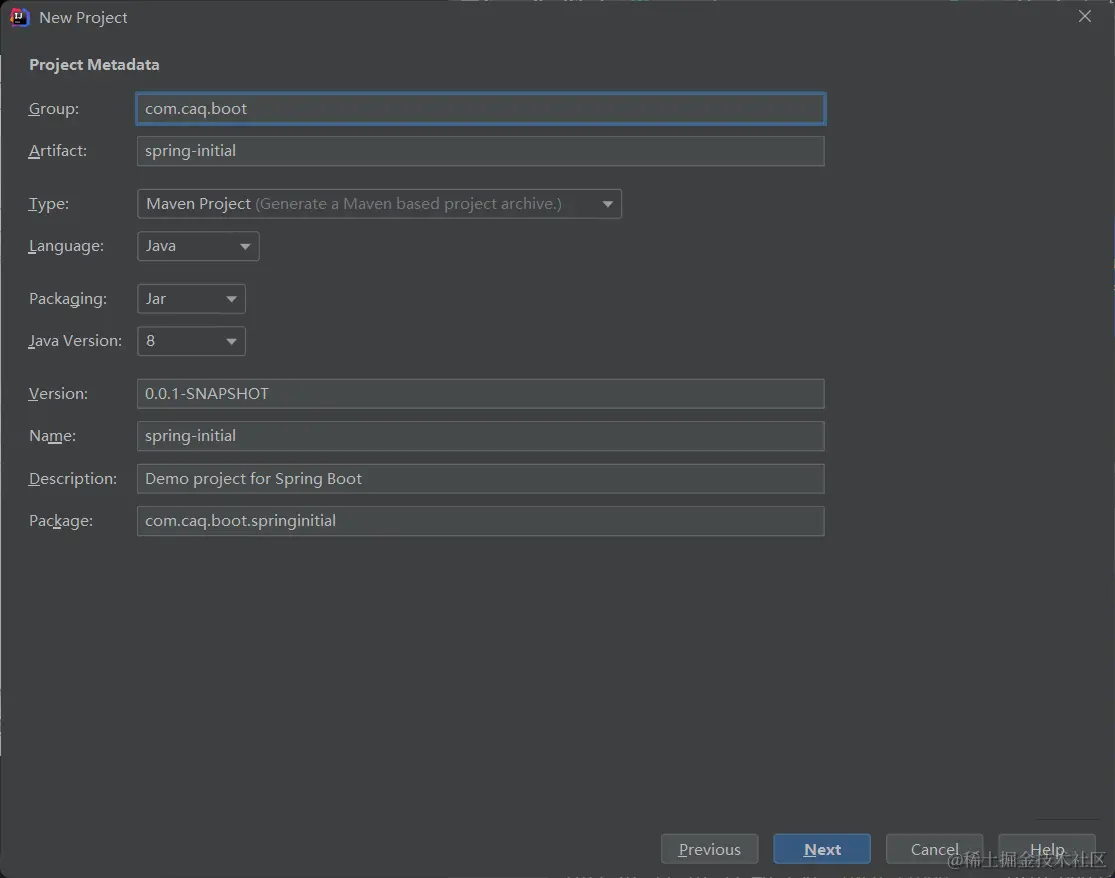This screenshot has width=1115, height=878.
Task: Open Help for the wizard
Action: tap(1047, 849)
